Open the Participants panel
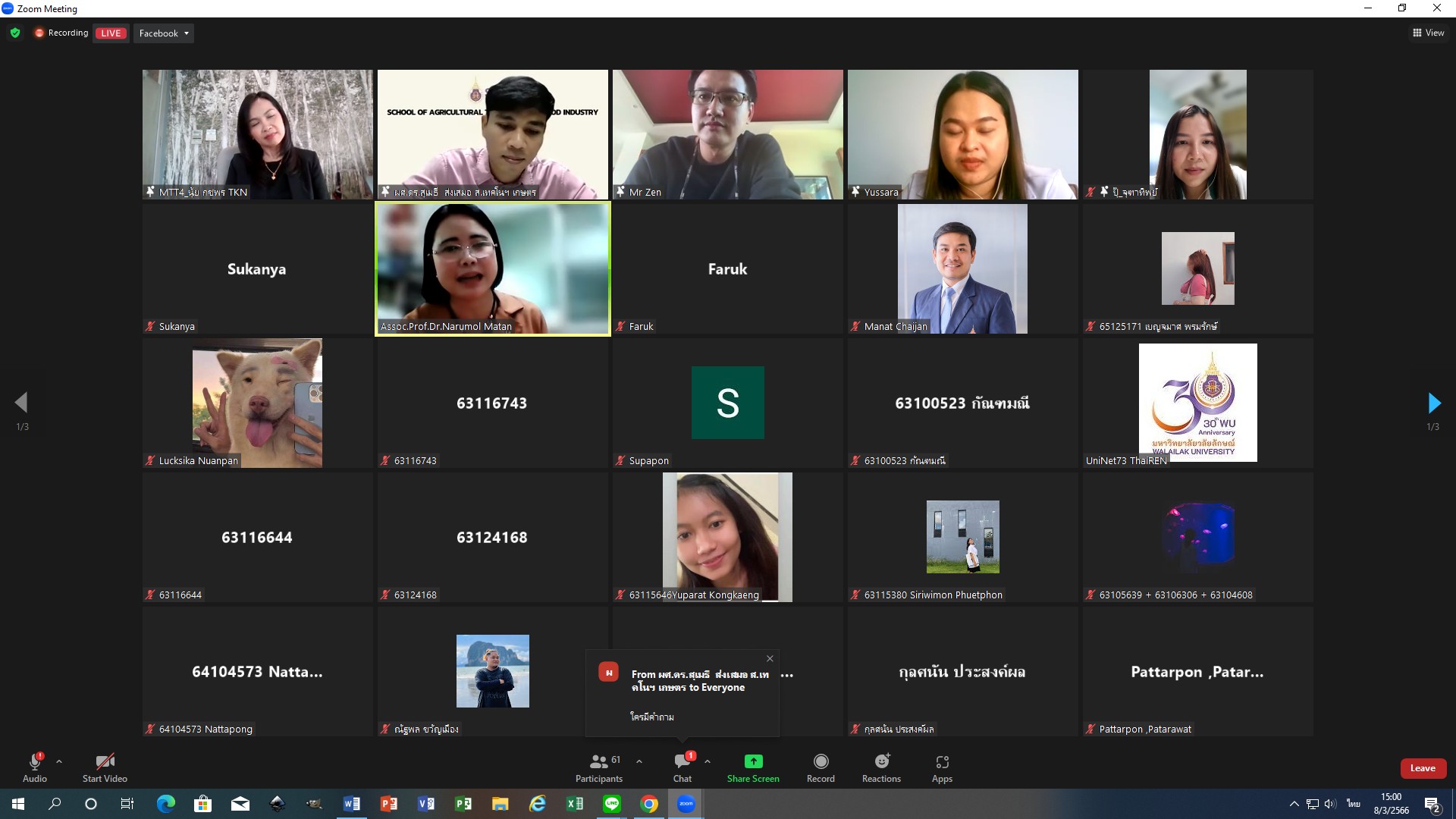Image resolution: width=1456 pixels, height=819 pixels. (x=599, y=767)
